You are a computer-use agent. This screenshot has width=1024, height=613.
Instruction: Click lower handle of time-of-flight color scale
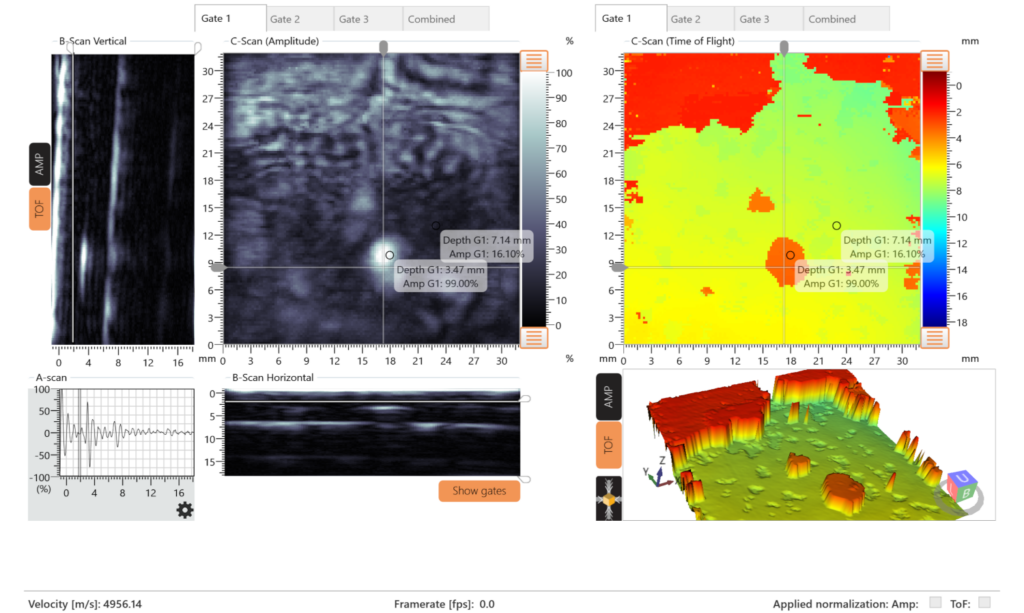click(934, 337)
